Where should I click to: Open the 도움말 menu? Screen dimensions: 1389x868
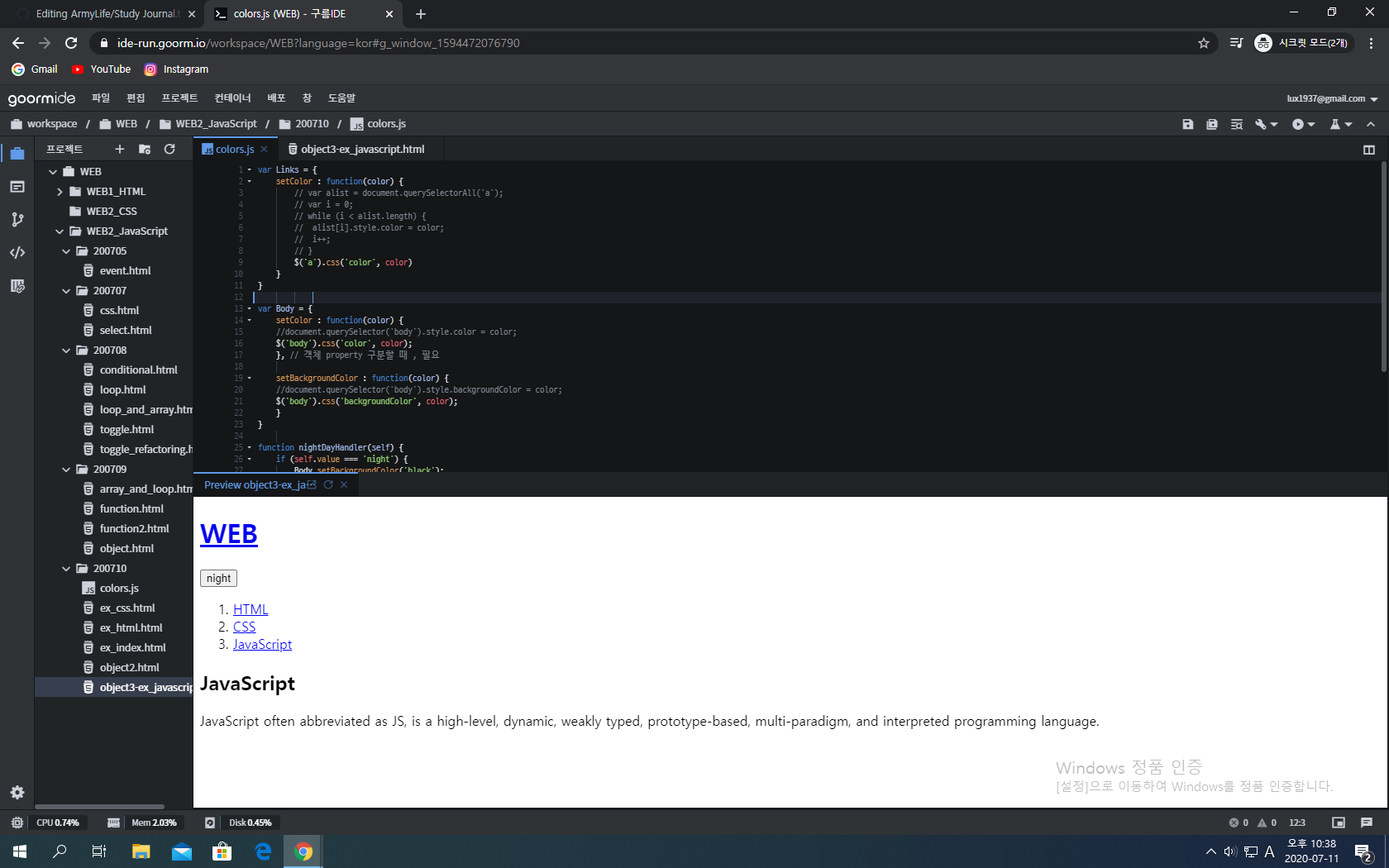pos(341,98)
